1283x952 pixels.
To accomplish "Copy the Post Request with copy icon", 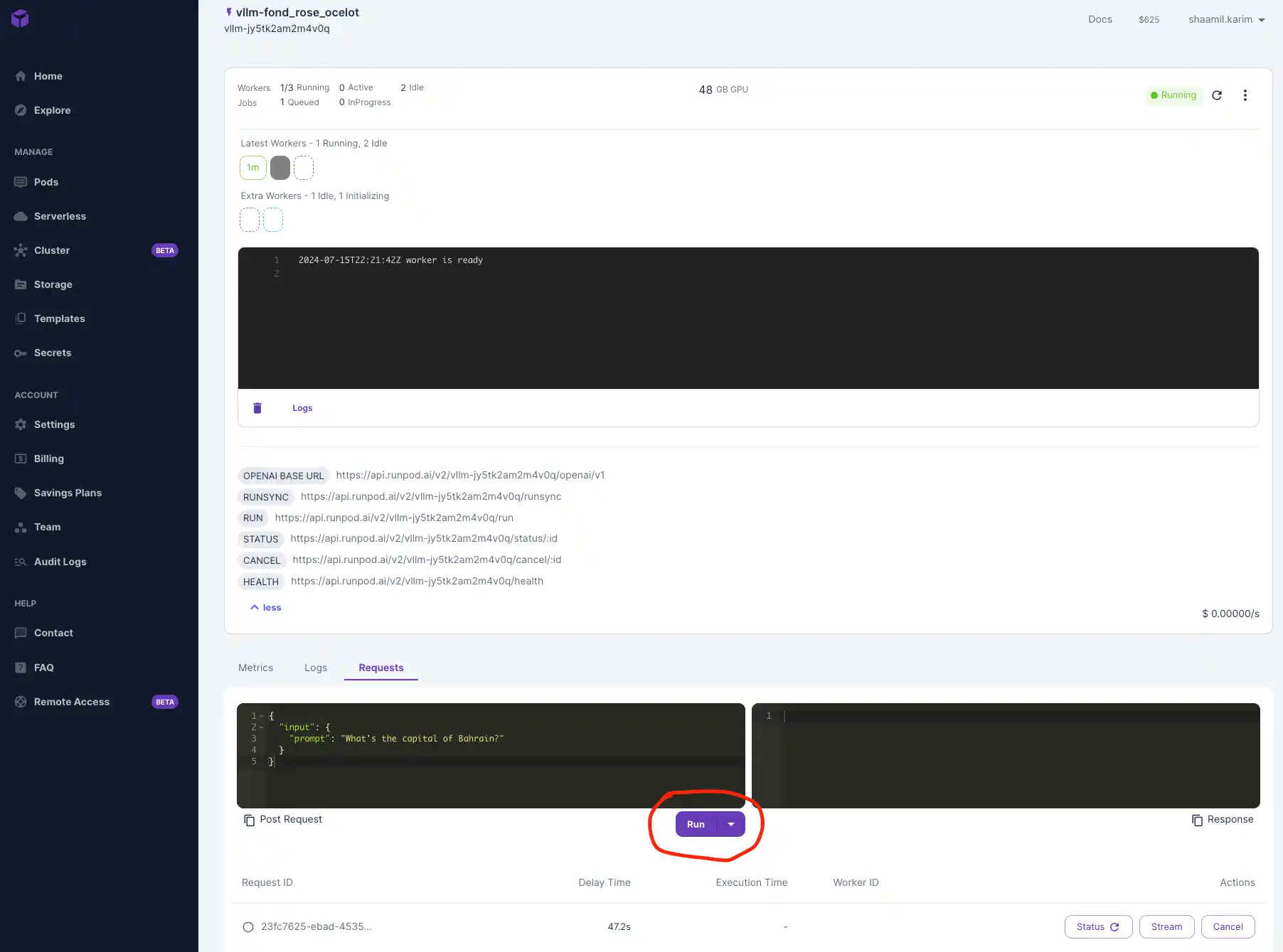I will click(x=249, y=820).
